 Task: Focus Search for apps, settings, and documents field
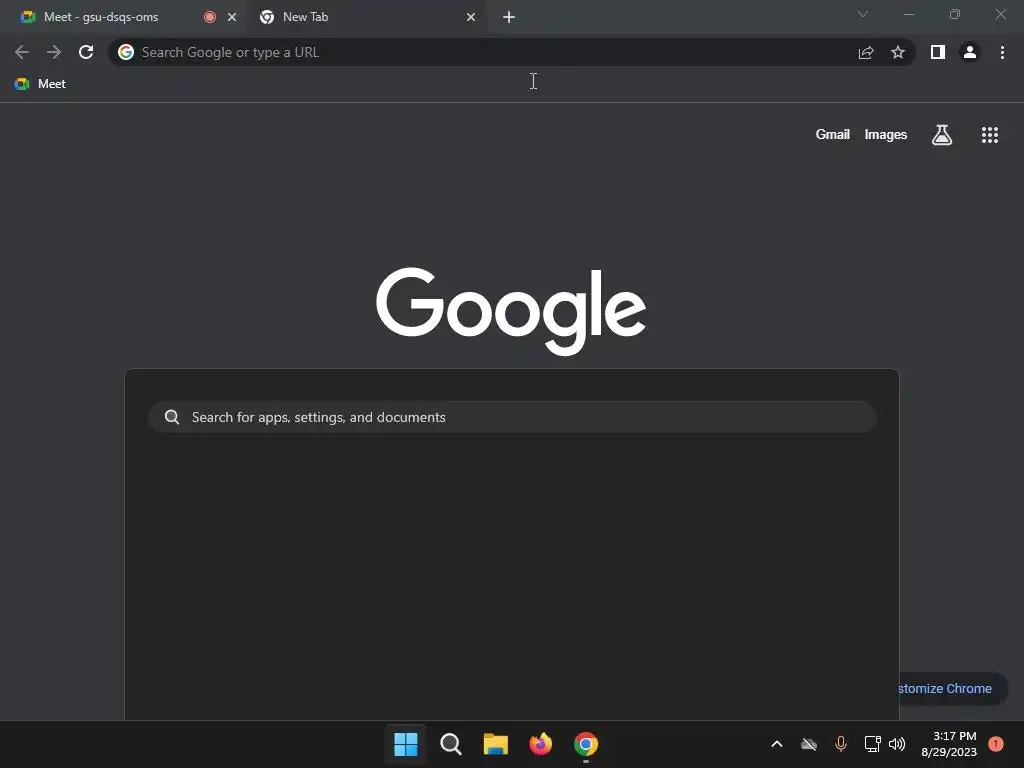[512, 417]
